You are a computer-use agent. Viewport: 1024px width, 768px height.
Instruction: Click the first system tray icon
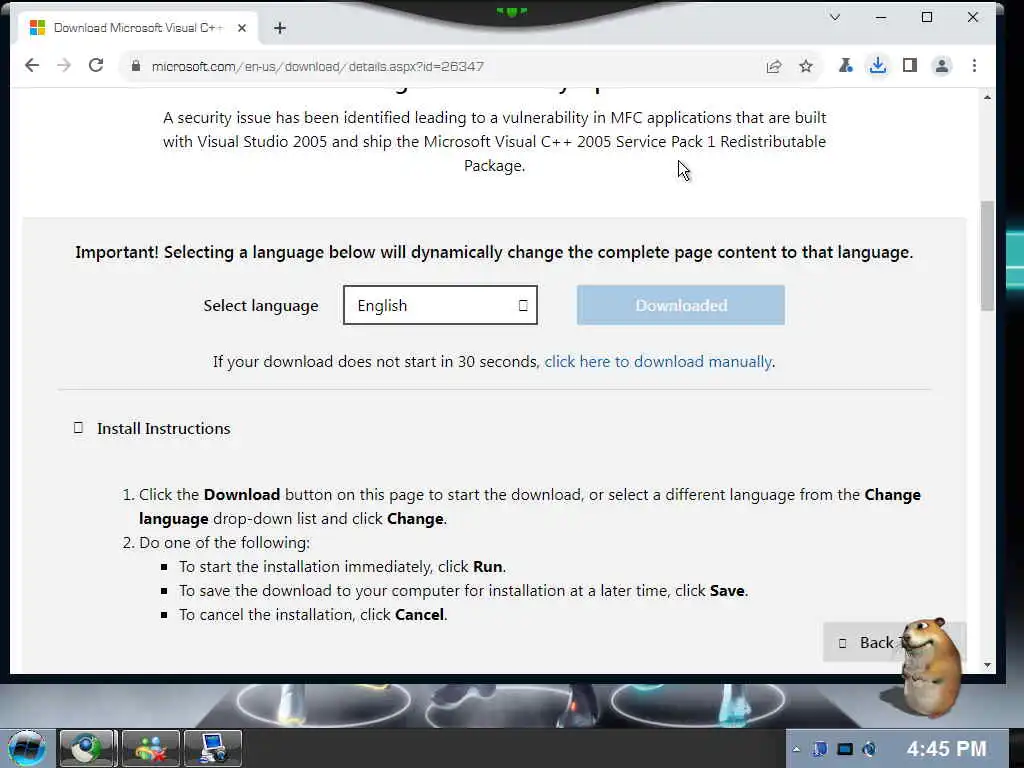click(820, 749)
